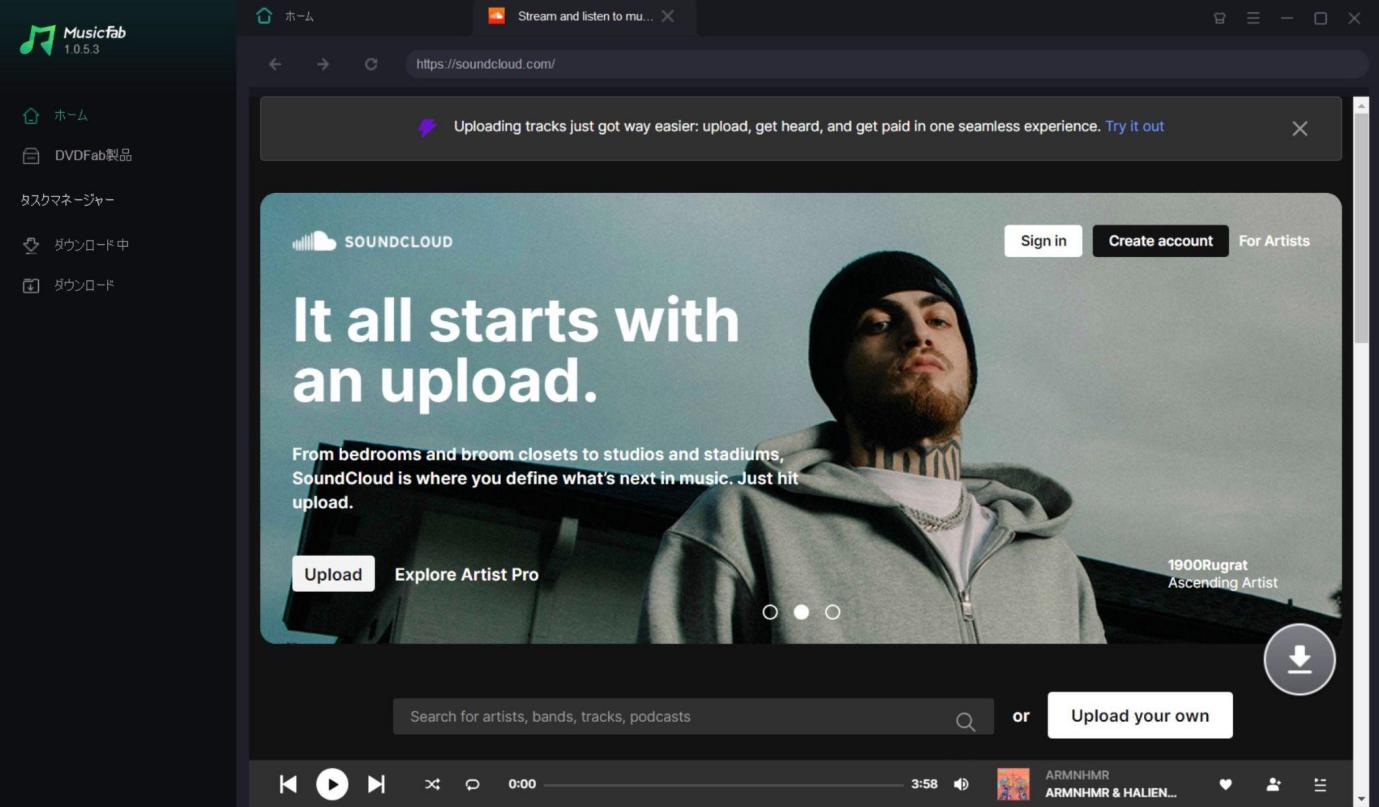Go forward with the browser forward arrow
The image size is (1379, 807).
[x=323, y=64]
